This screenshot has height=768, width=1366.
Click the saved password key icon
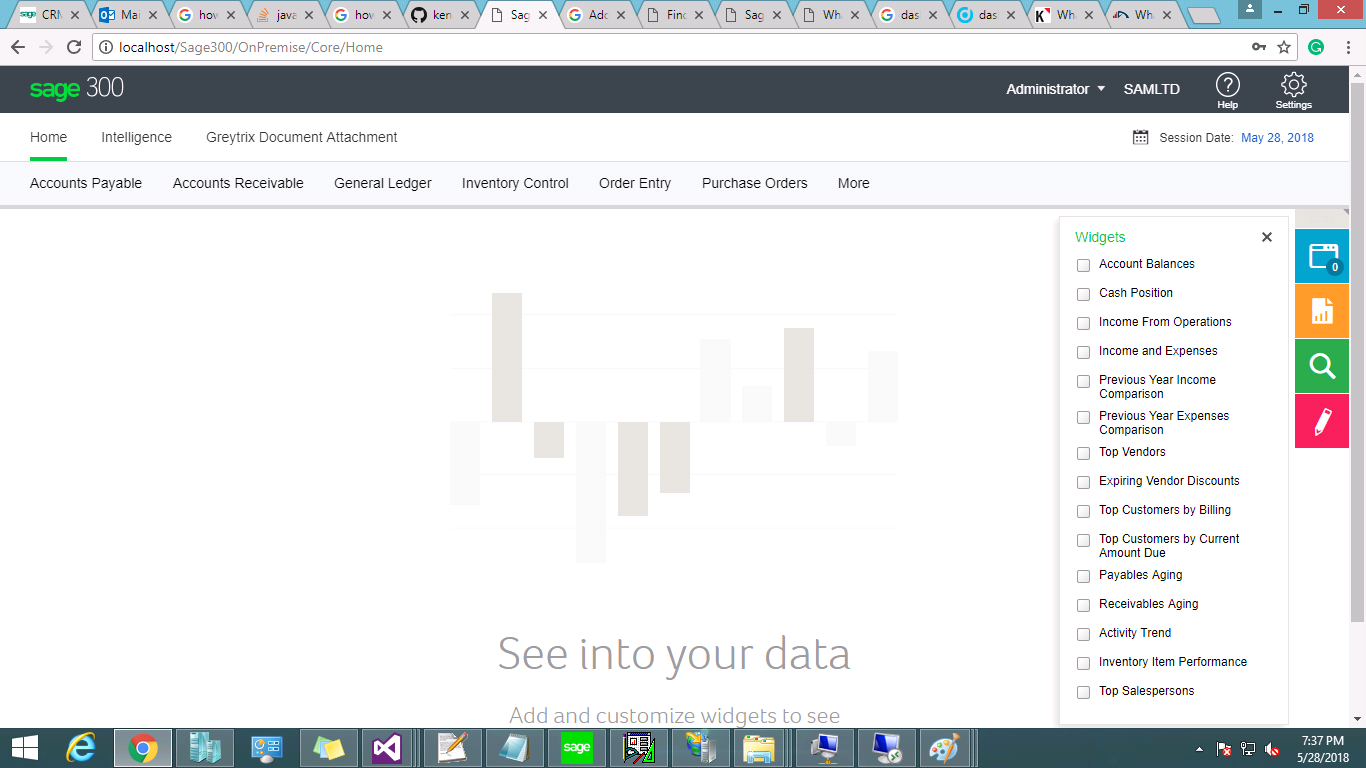[1259, 47]
